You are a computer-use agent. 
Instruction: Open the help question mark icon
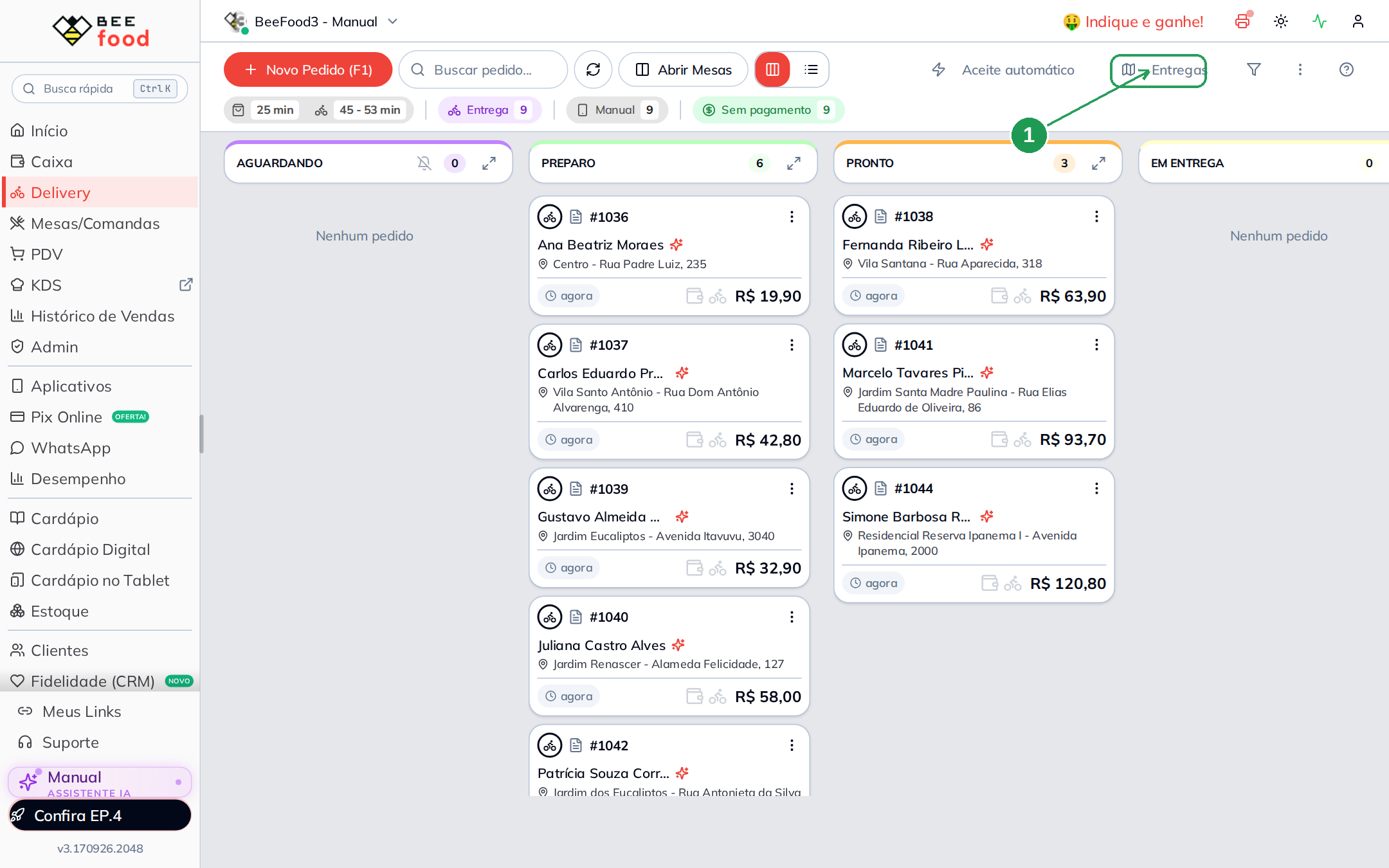point(1347,69)
